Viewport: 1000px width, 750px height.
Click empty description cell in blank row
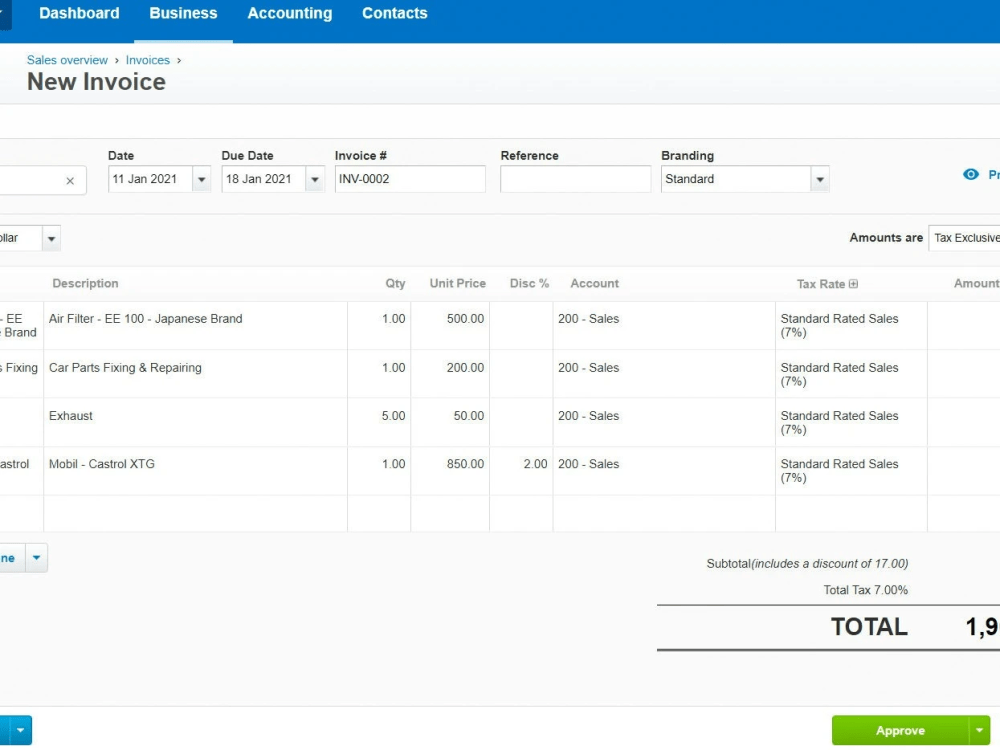pyautogui.click(x=195, y=513)
